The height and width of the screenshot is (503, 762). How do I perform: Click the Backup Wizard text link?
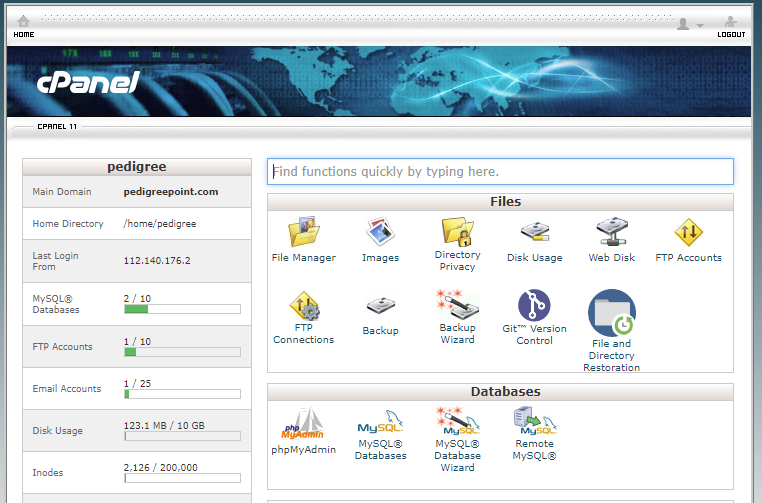click(457, 333)
